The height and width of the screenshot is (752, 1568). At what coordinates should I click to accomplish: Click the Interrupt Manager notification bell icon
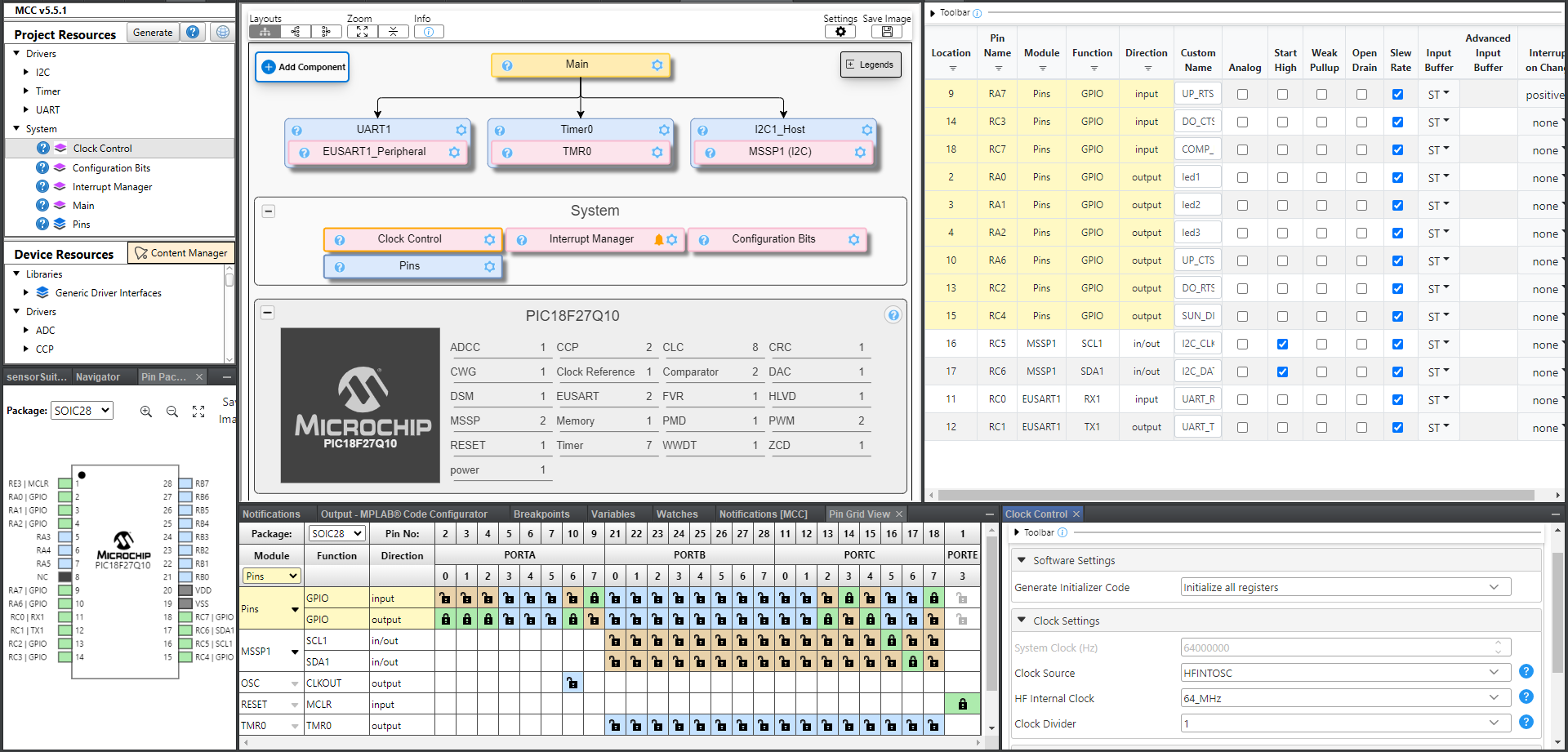click(x=658, y=240)
